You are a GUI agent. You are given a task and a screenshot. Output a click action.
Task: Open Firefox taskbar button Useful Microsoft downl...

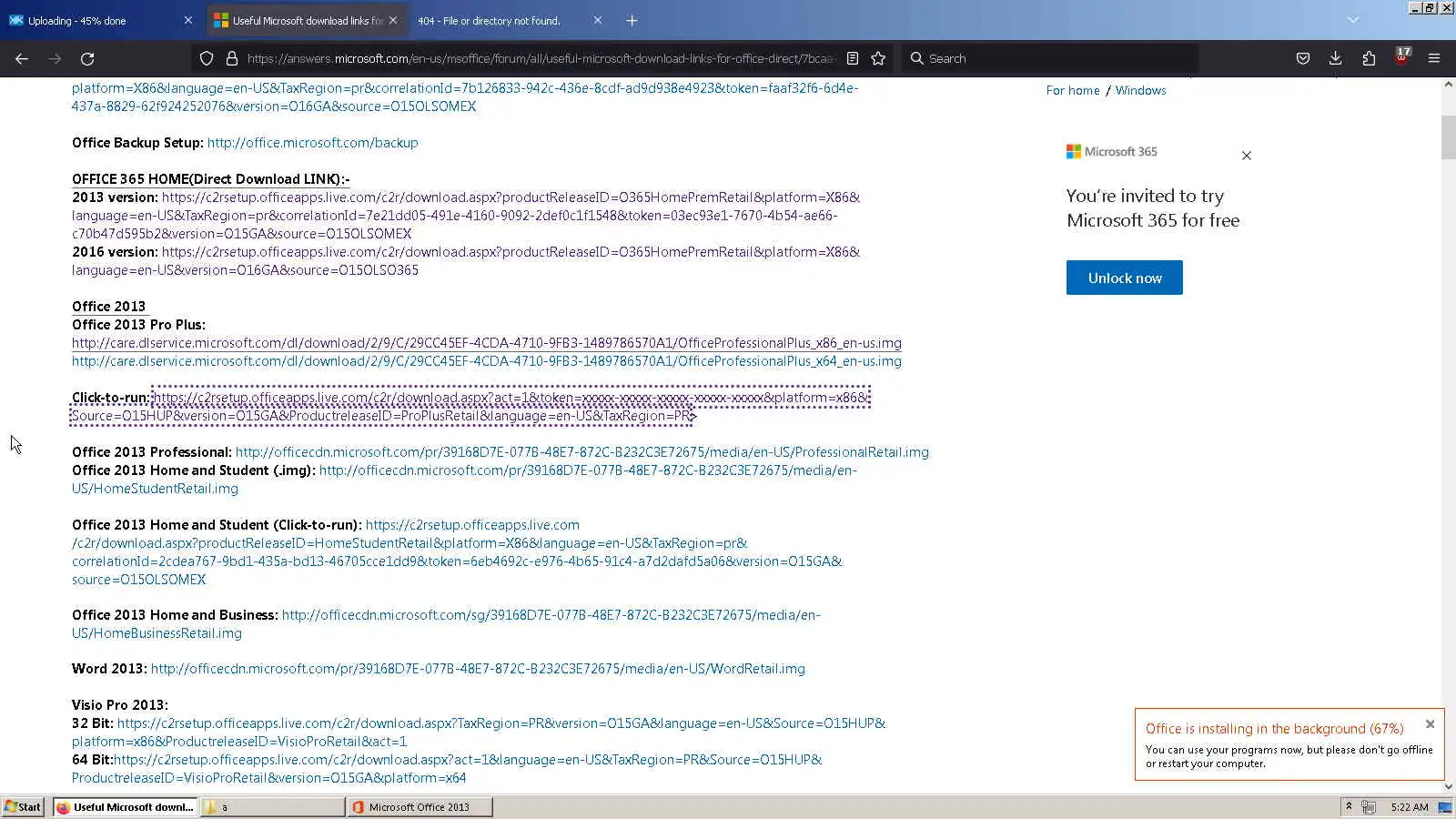coord(125,807)
